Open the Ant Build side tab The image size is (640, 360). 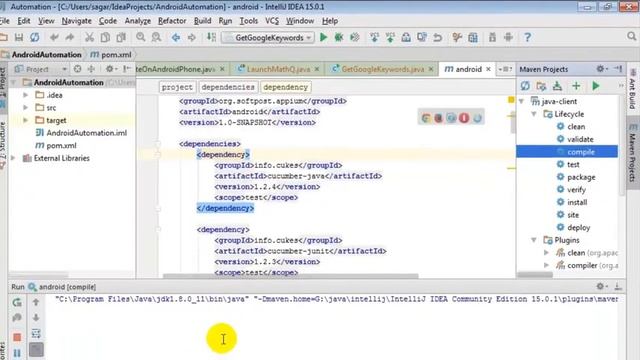632,90
